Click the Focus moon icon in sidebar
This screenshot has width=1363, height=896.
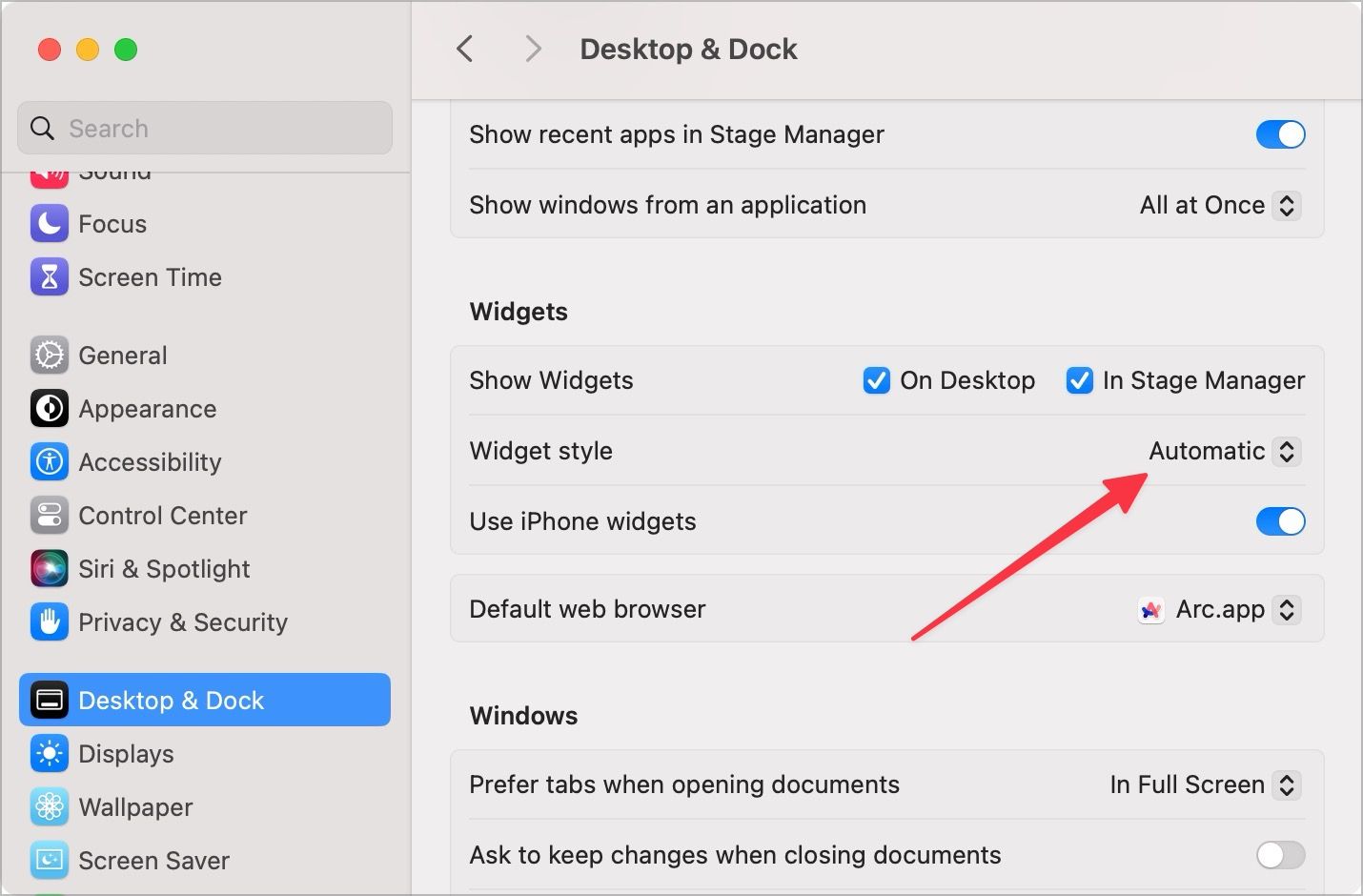click(x=50, y=224)
